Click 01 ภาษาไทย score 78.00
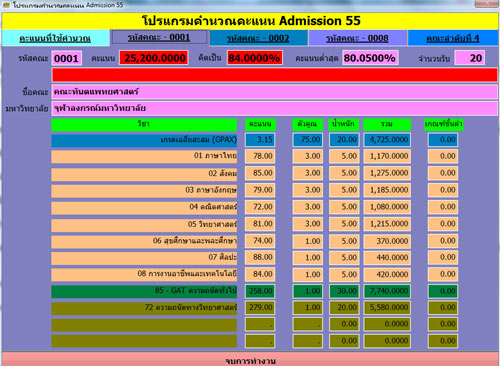The width and height of the screenshot is (500, 366). [260, 156]
